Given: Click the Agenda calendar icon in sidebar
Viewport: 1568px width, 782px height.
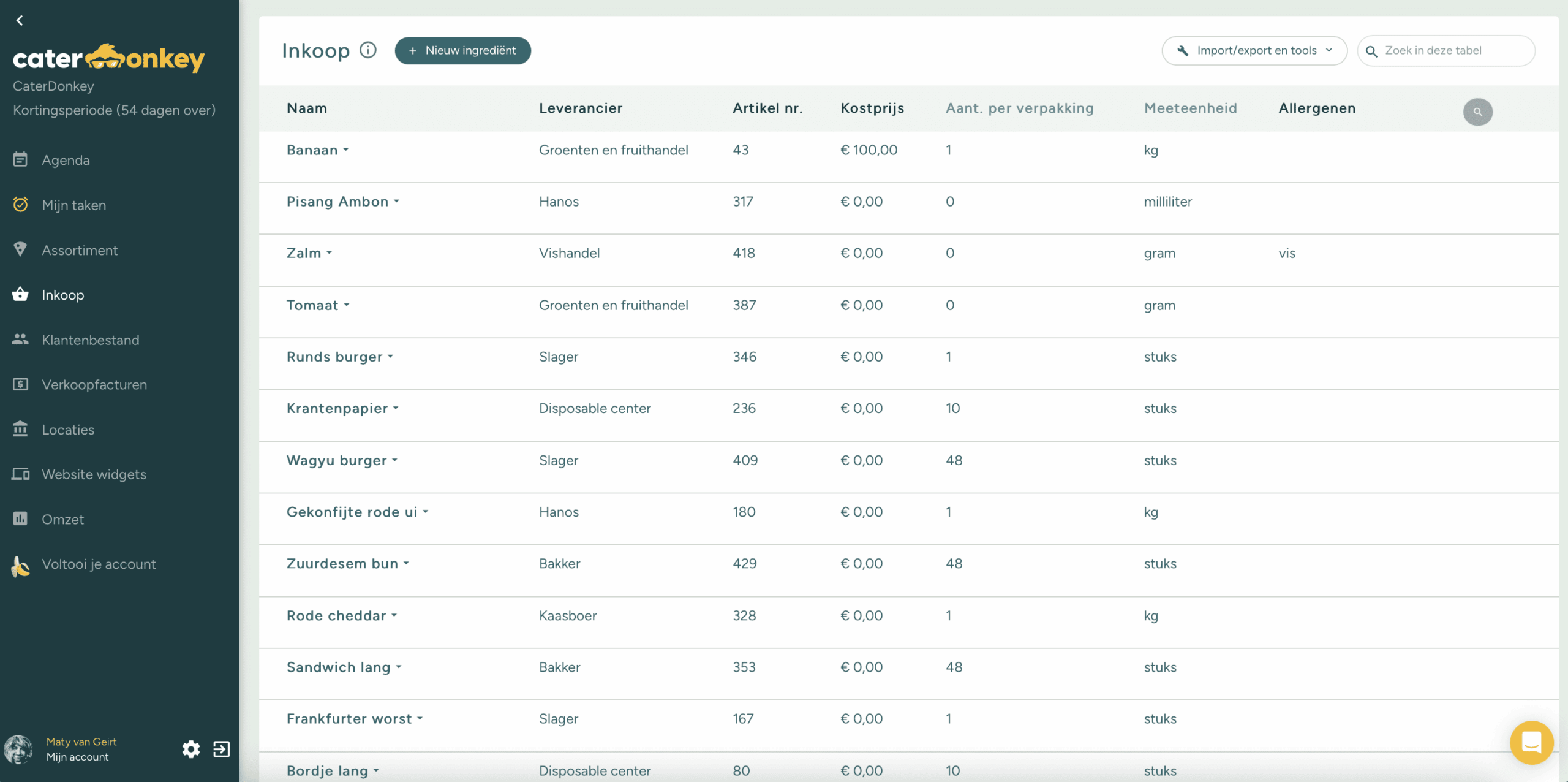Looking at the screenshot, I should click(20, 160).
